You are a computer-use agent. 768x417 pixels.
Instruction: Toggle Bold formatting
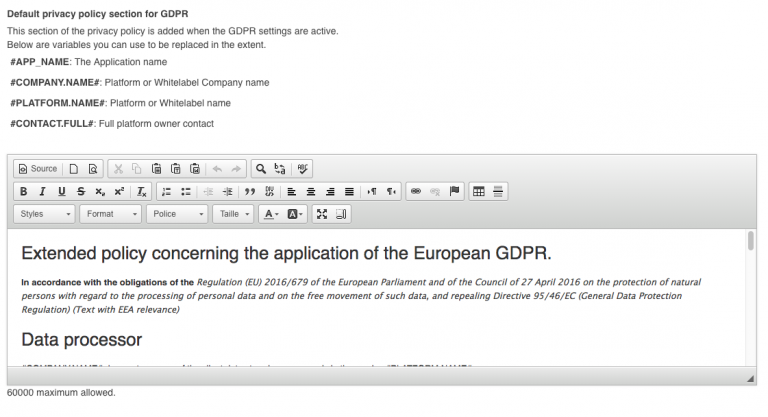(24, 191)
